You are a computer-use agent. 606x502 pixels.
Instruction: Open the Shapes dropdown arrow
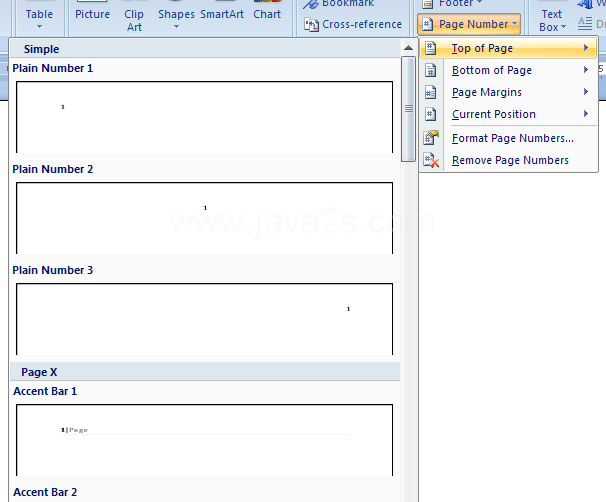click(176, 27)
